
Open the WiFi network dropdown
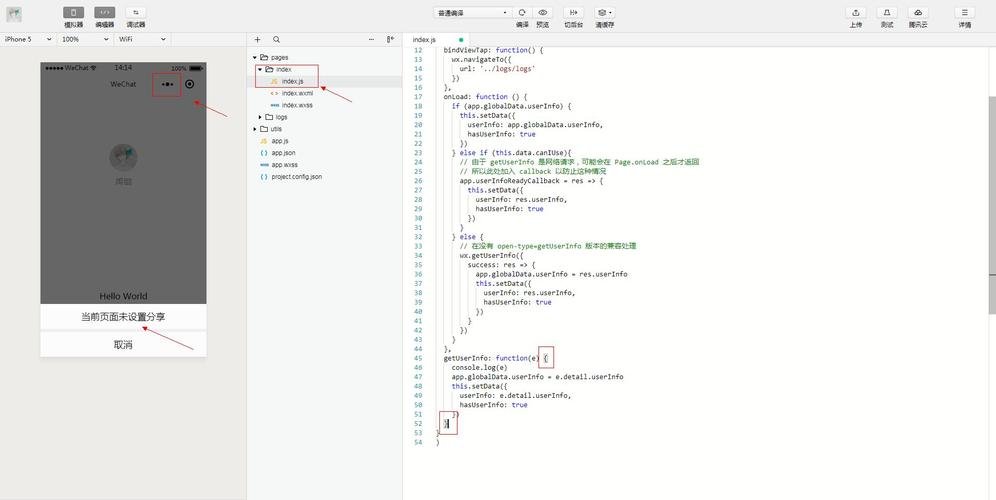(x=142, y=39)
